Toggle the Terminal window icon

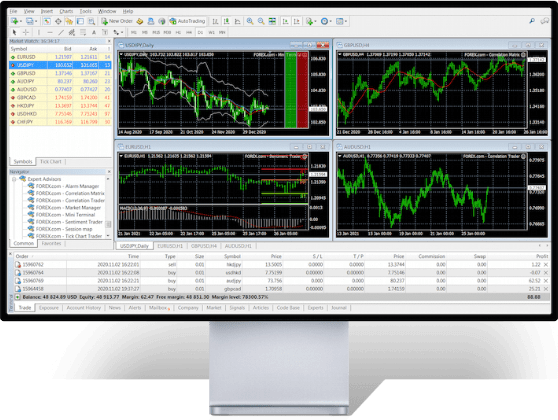[x=80, y=21]
